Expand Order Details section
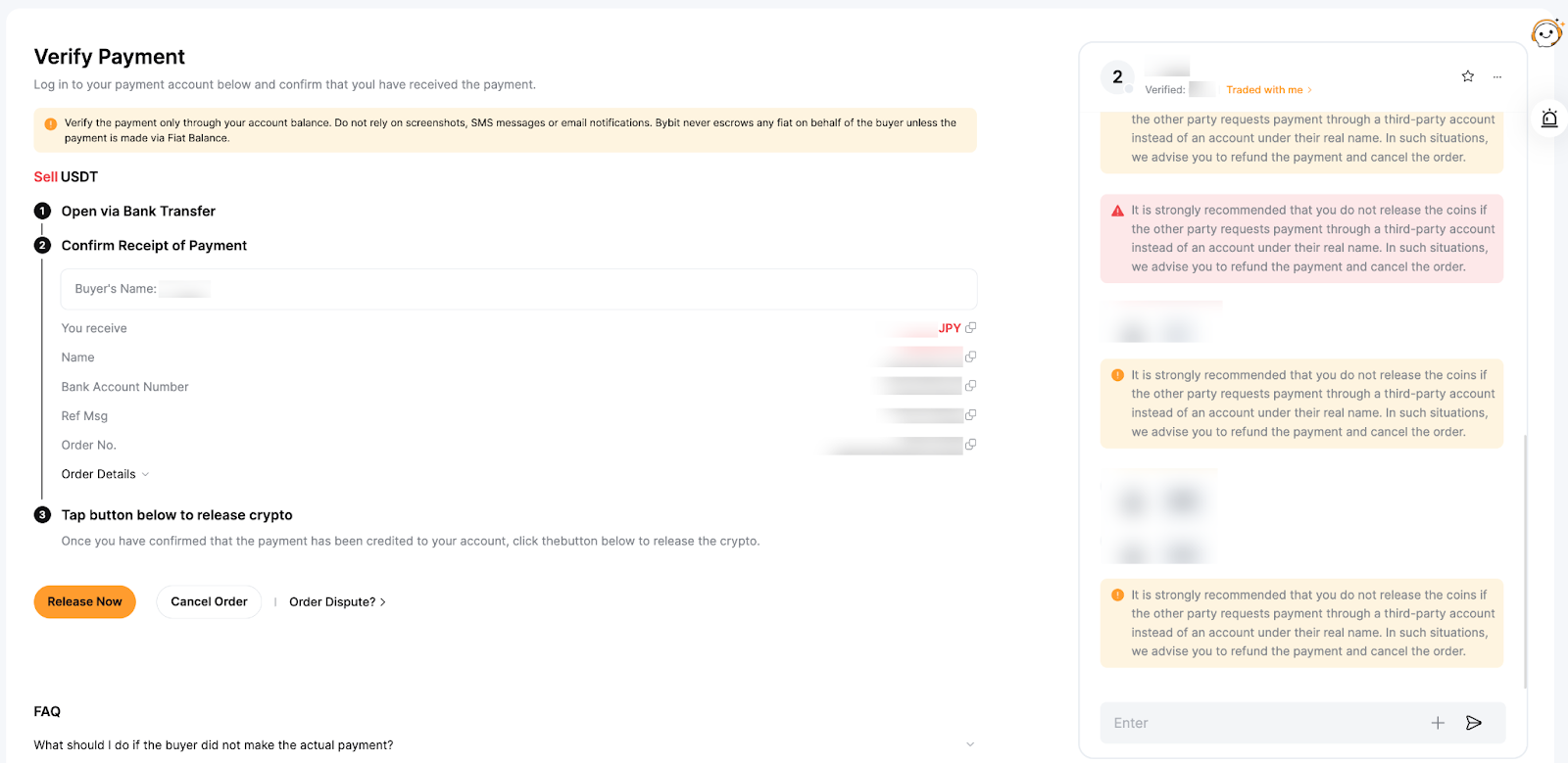The height and width of the screenshot is (763, 1568). [x=105, y=474]
